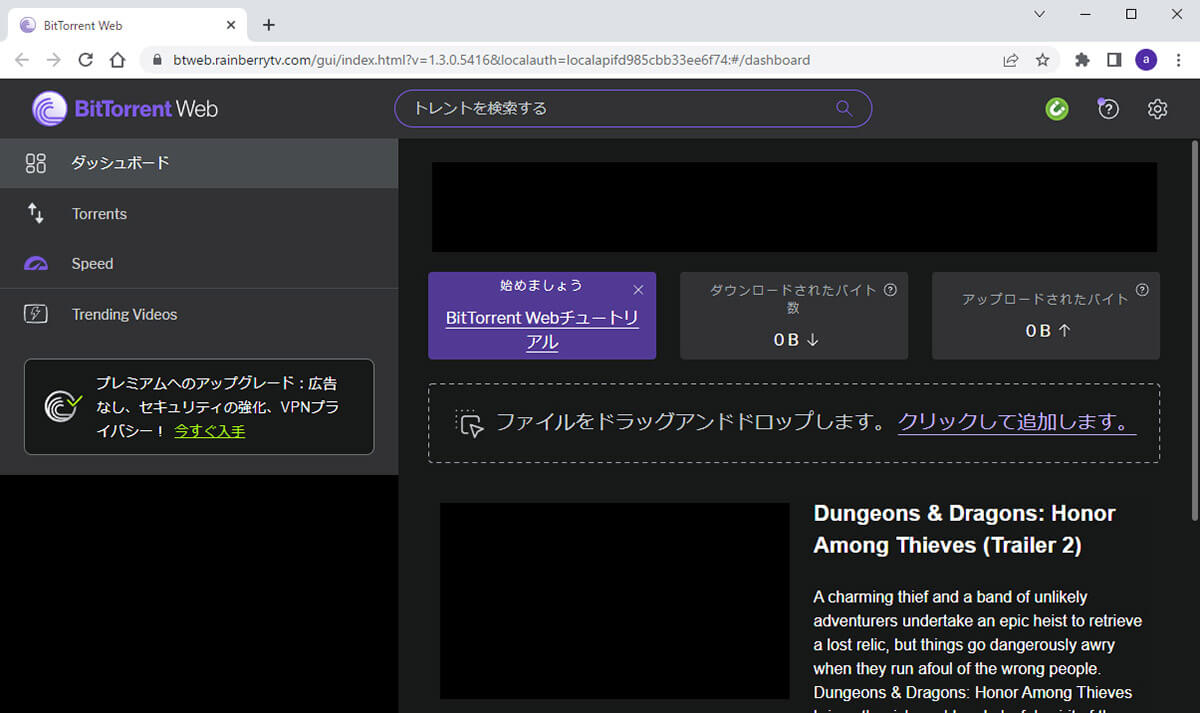The width and height of the screenshot is (1200, 713).
Task: Click the クリックして追加します。 link
Action: [x=1016, y=421]
